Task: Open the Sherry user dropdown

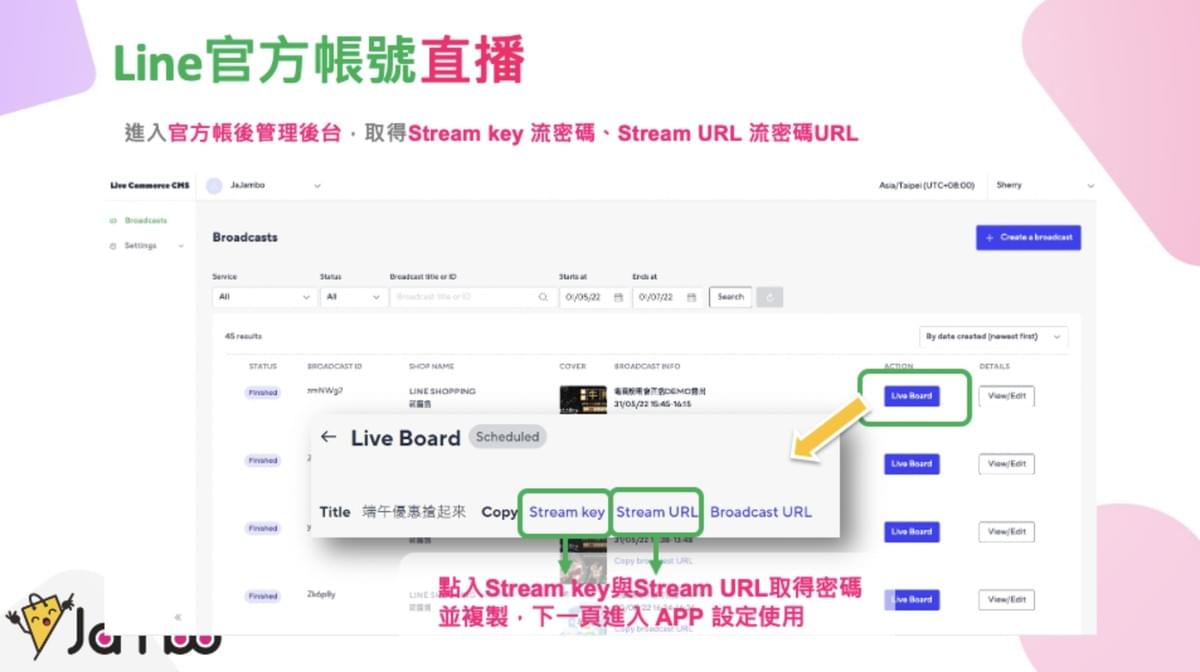Action: click(1045, 185)
